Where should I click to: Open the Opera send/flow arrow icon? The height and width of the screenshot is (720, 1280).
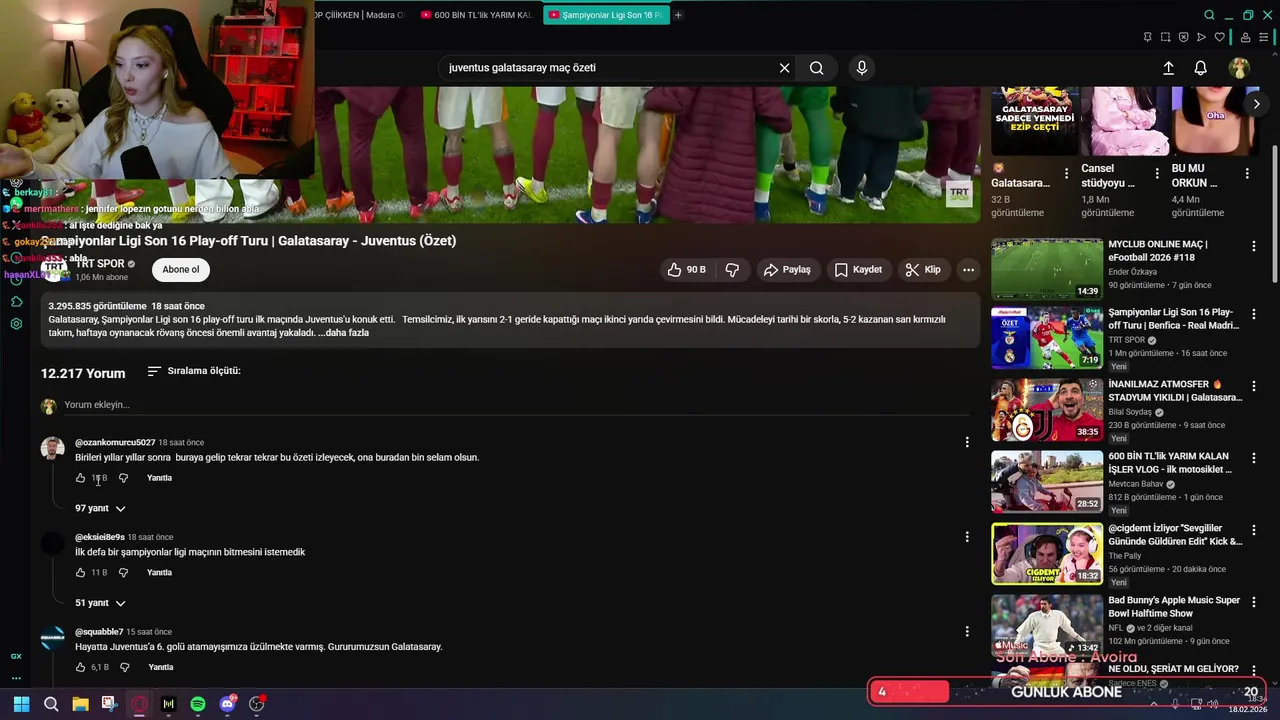click(1201, 37)
